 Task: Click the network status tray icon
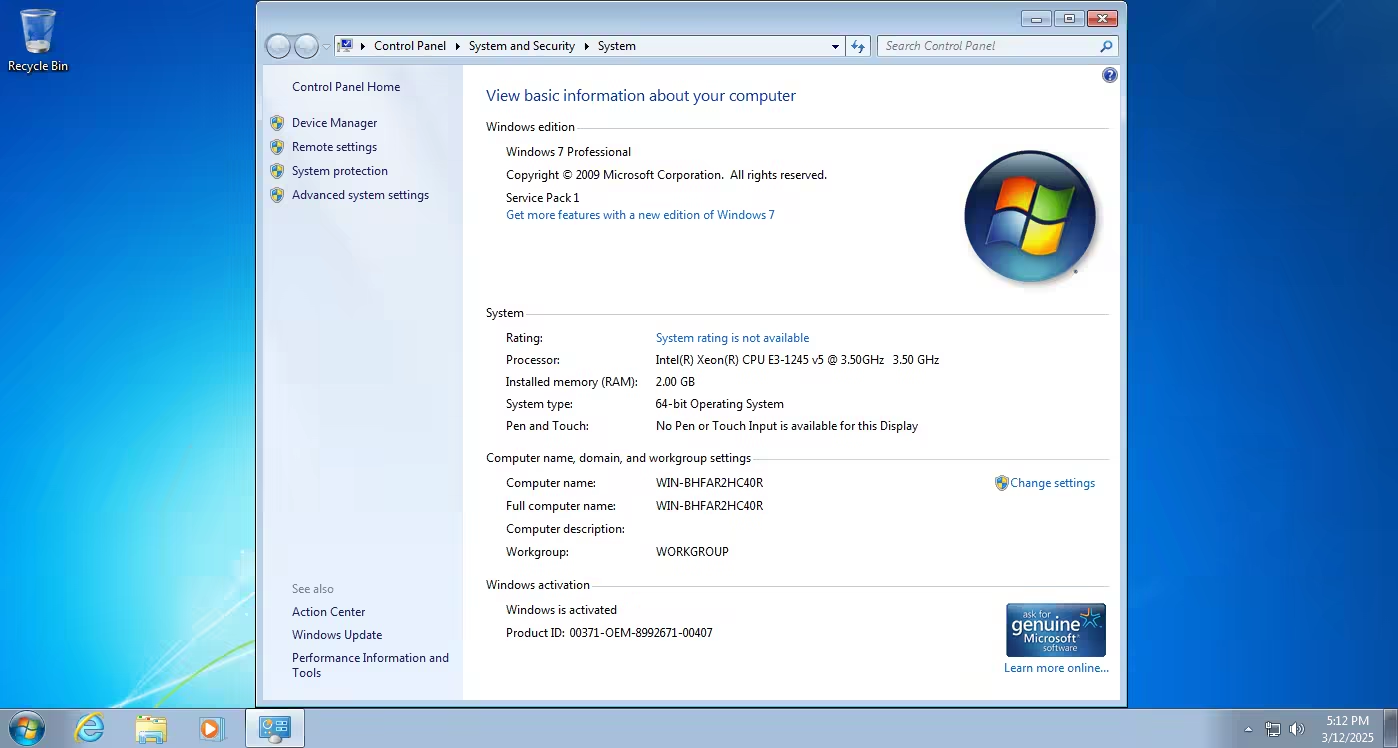(x=1273, y=729)
